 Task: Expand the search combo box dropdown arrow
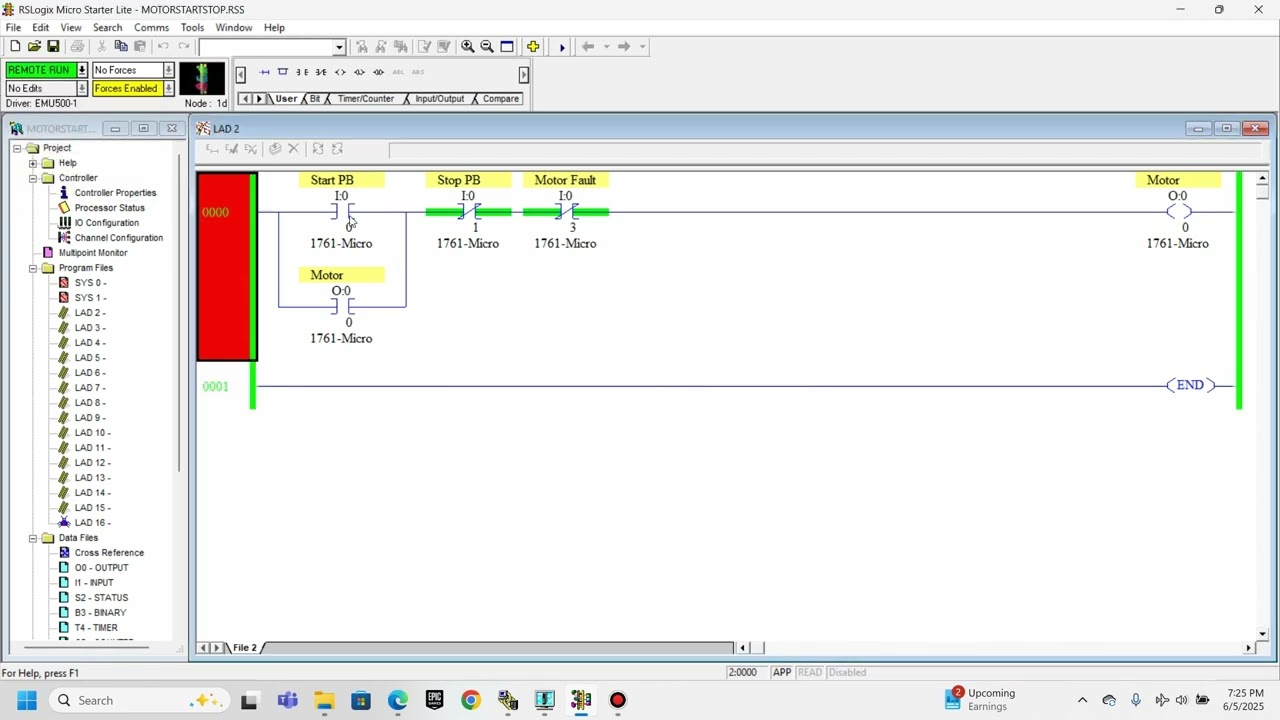339,47
